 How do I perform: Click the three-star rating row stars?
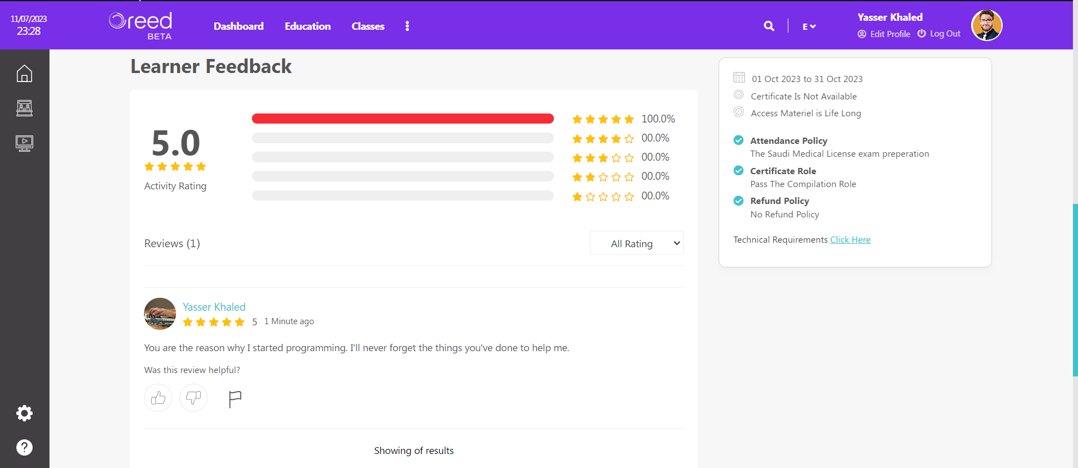(603, 157)
